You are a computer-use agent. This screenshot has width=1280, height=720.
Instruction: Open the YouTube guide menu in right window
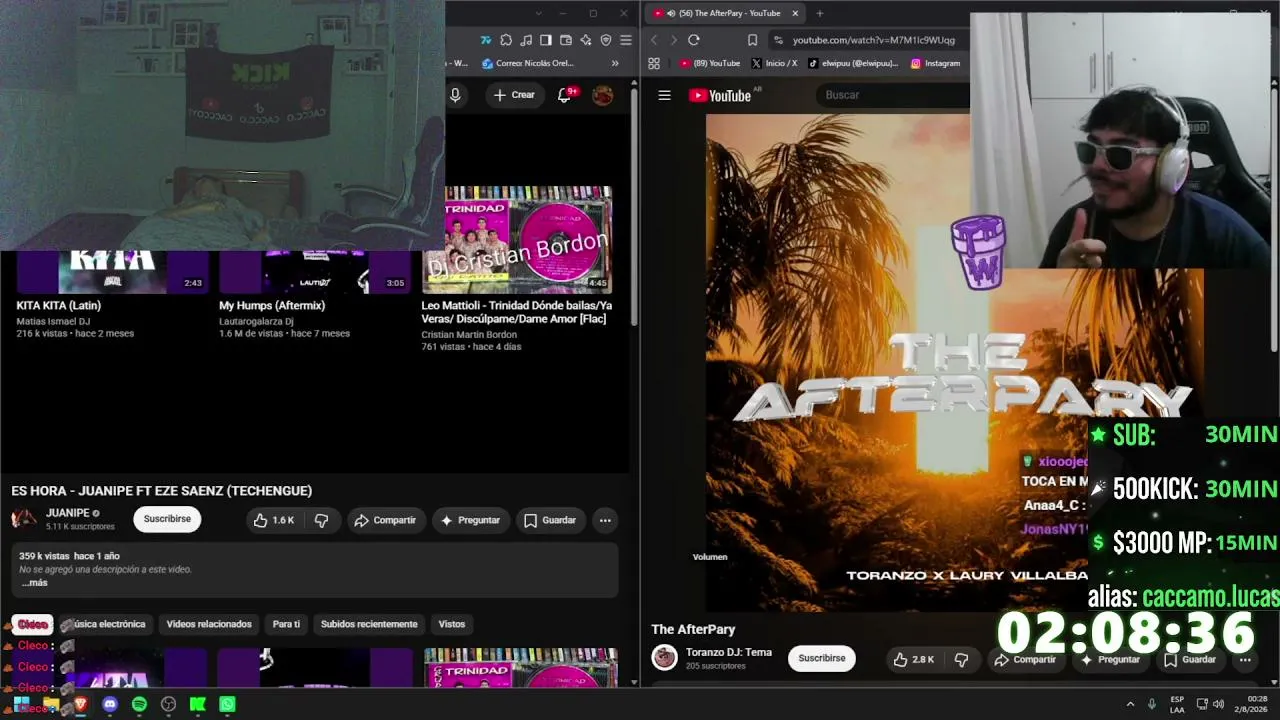point(664,95)
